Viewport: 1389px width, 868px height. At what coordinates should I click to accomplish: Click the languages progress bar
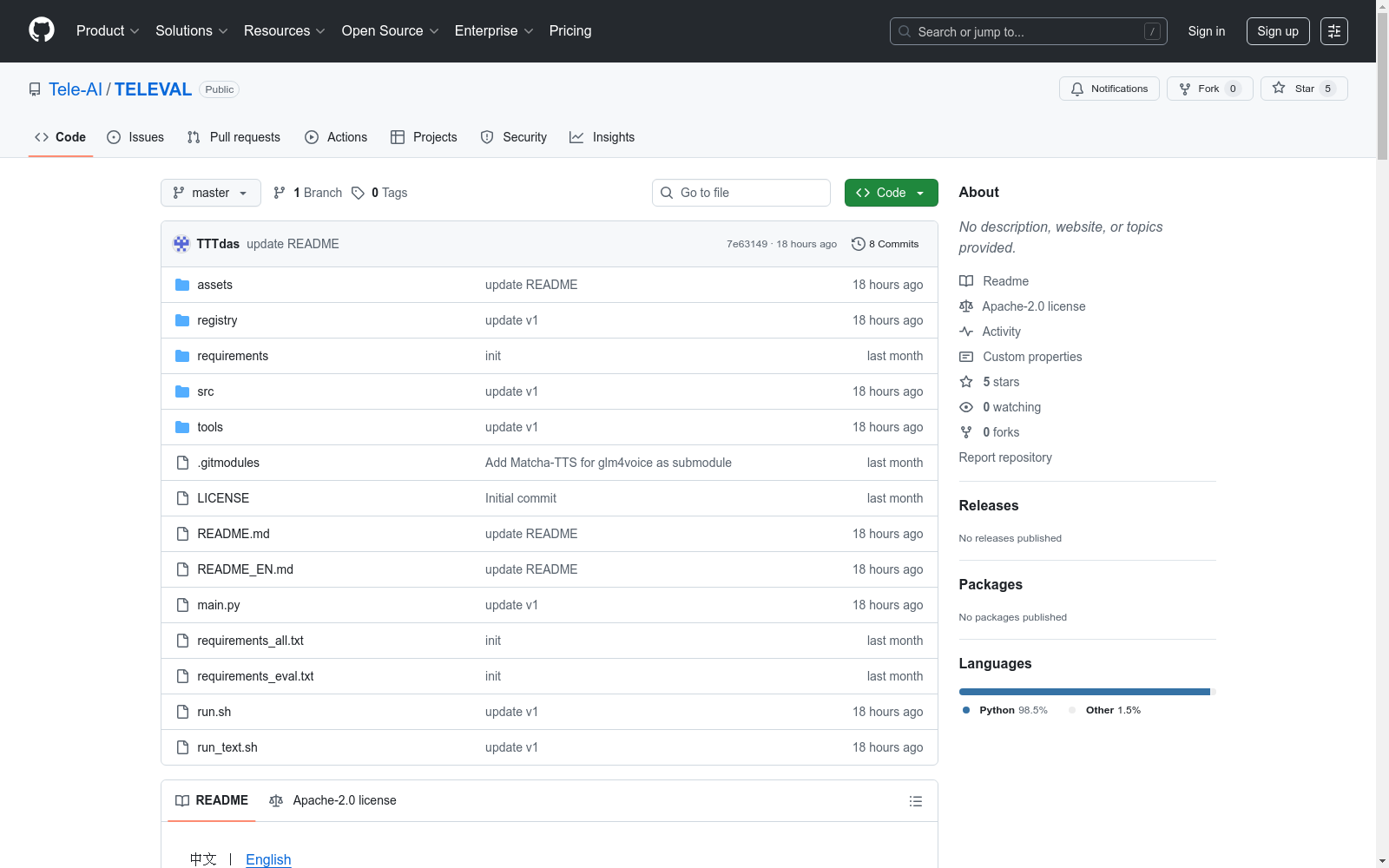1087,692
